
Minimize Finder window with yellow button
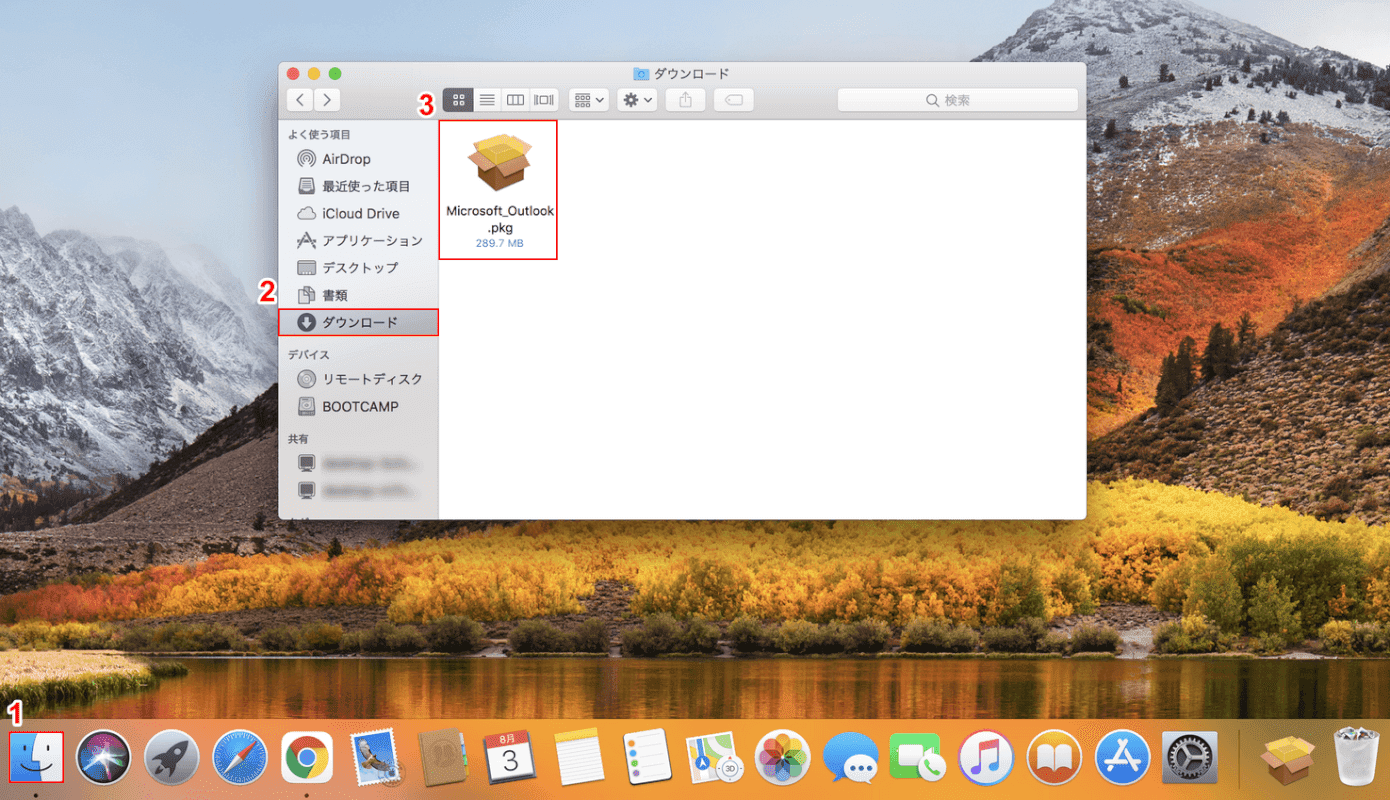314,73
